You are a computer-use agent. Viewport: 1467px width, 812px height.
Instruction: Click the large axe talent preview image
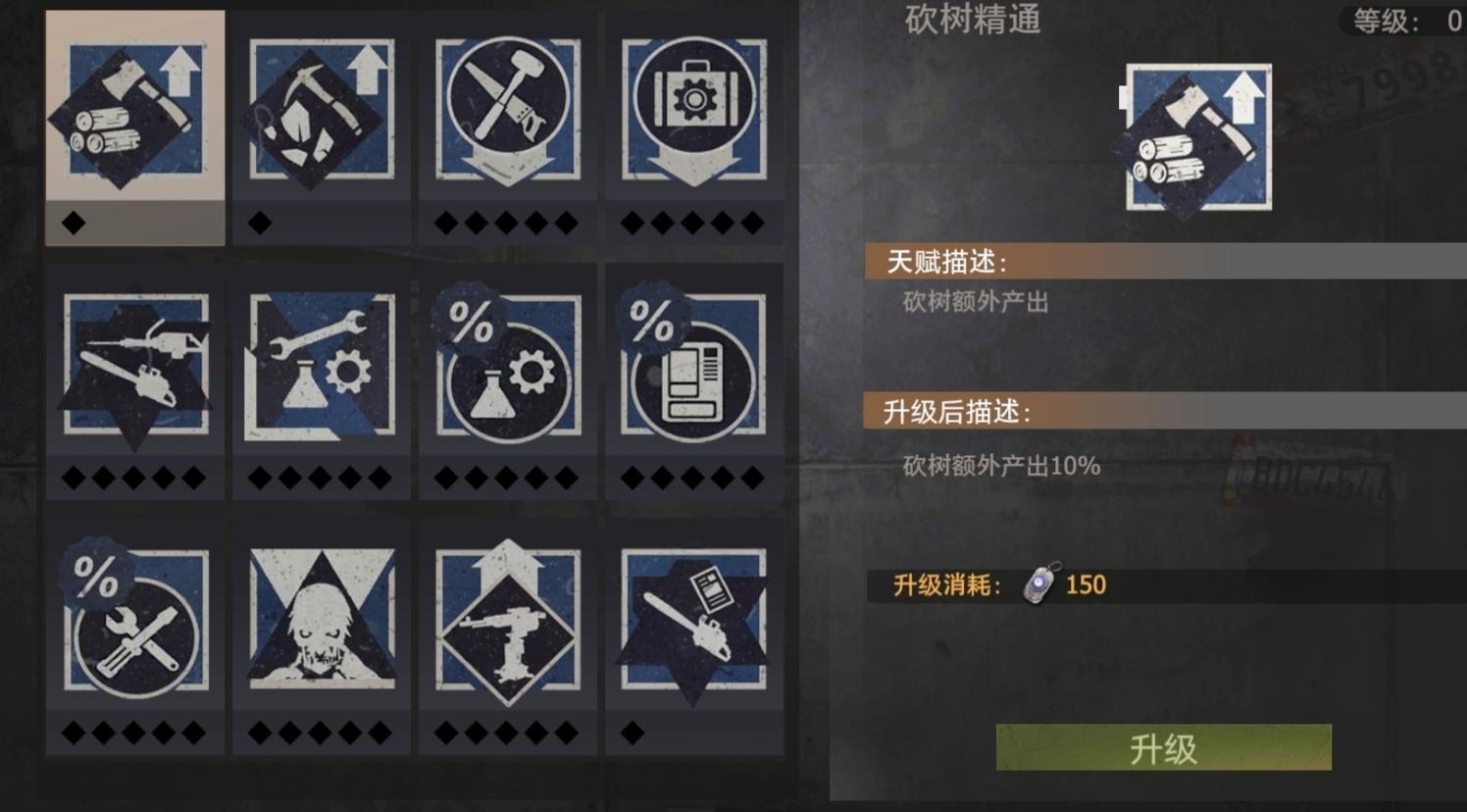click(x=1192, y=138)
